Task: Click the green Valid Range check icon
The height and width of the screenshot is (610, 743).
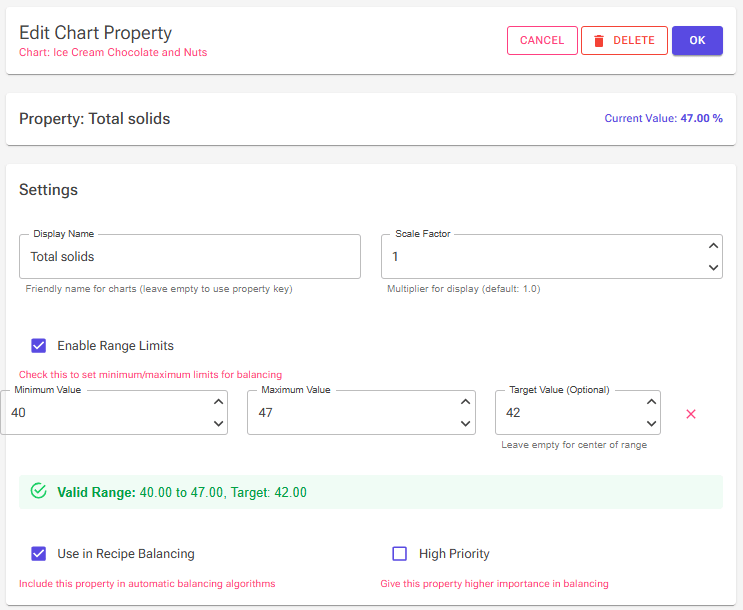Action: point(38,491)
